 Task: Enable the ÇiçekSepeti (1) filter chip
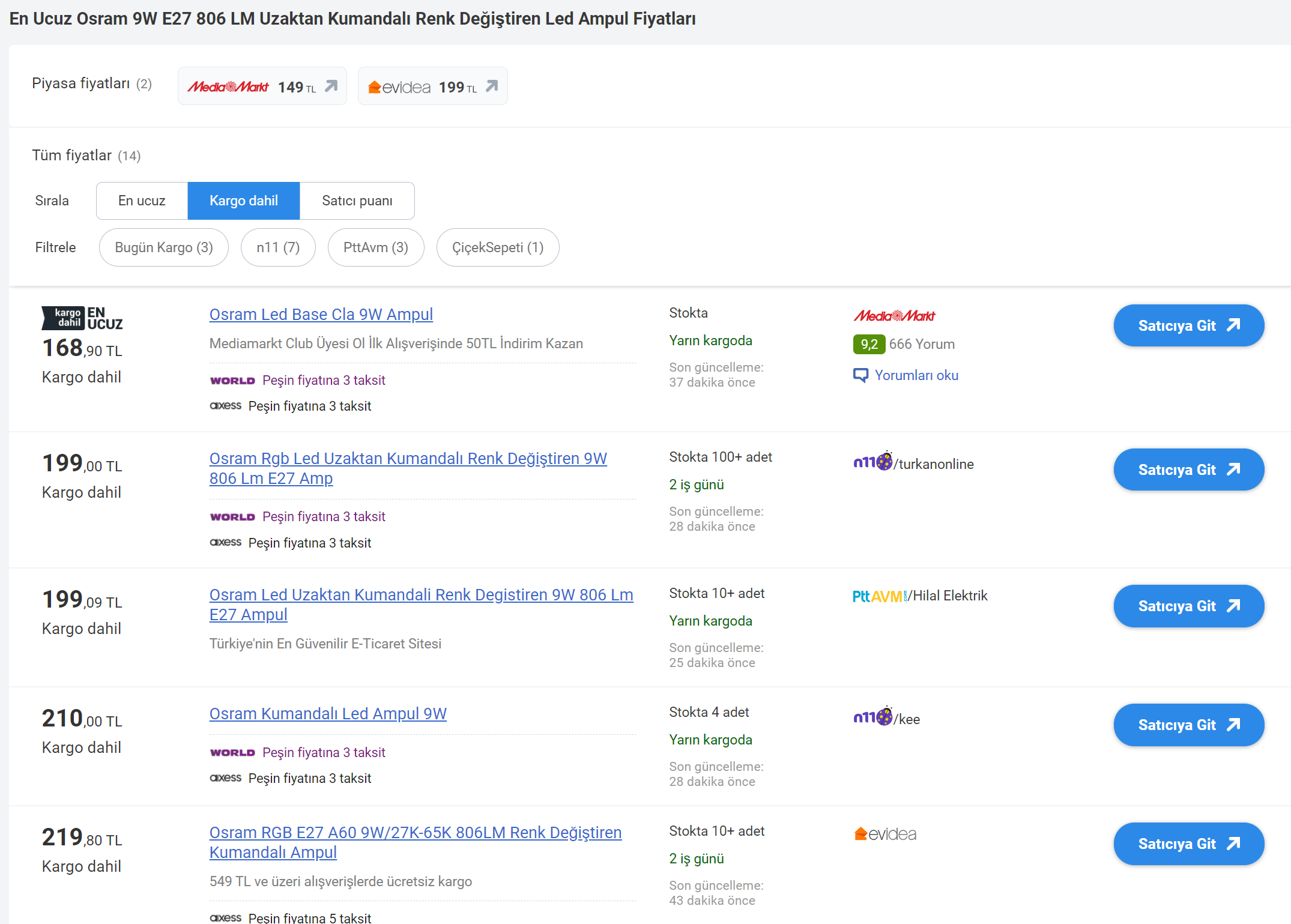click(497, 247)
